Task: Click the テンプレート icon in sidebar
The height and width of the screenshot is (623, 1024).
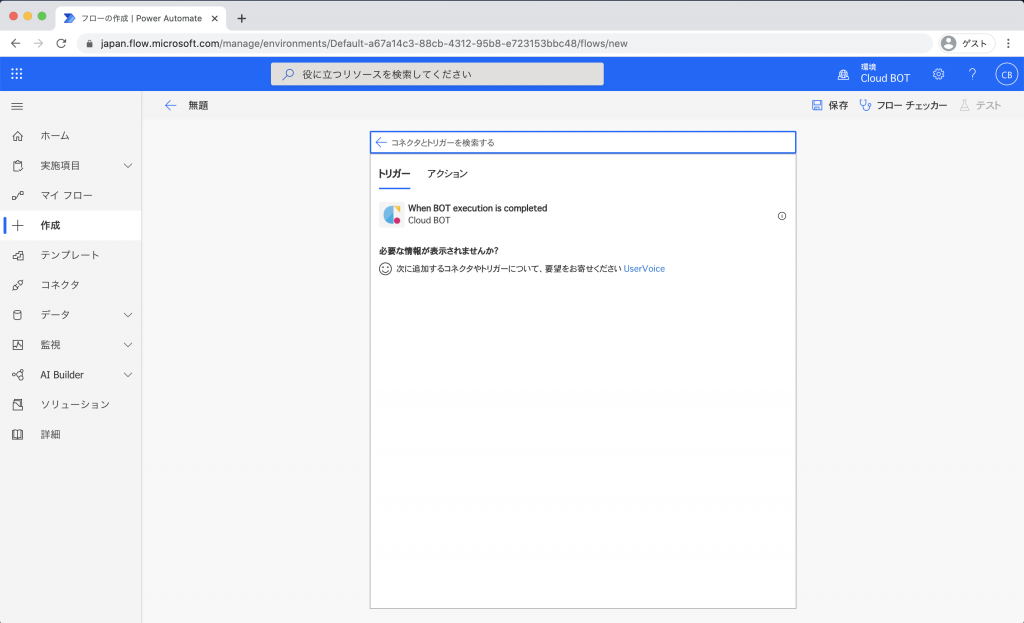Action: 18,255
